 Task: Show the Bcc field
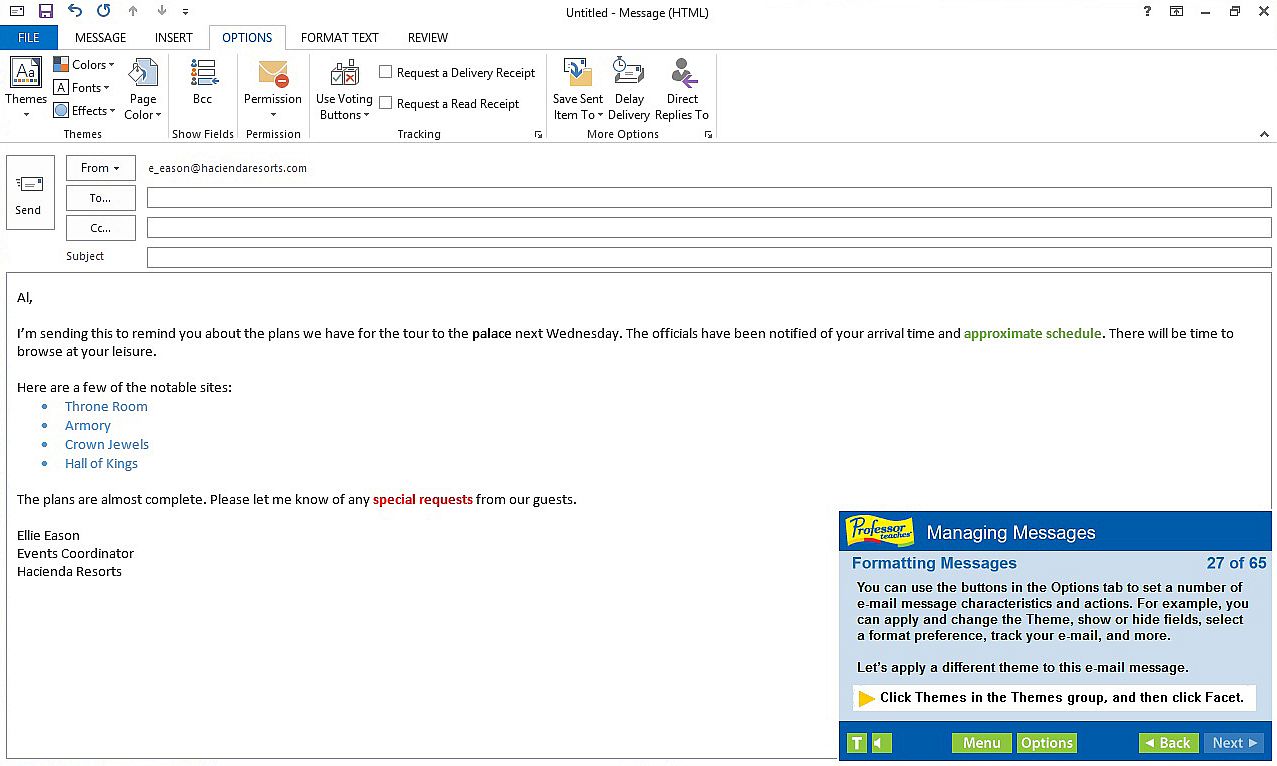[x=203, y=82]
